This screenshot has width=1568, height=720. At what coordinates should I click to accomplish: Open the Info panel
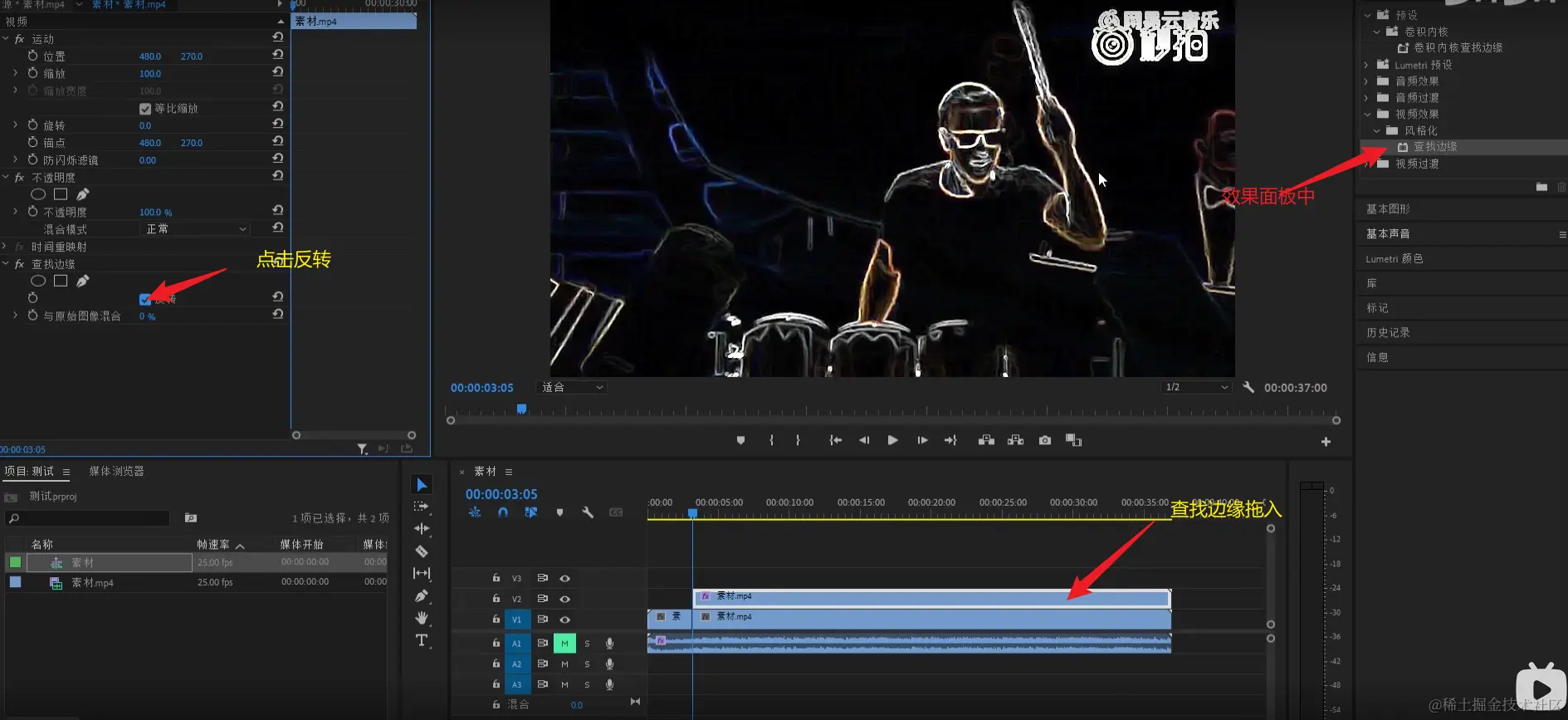coord(1377,357)
